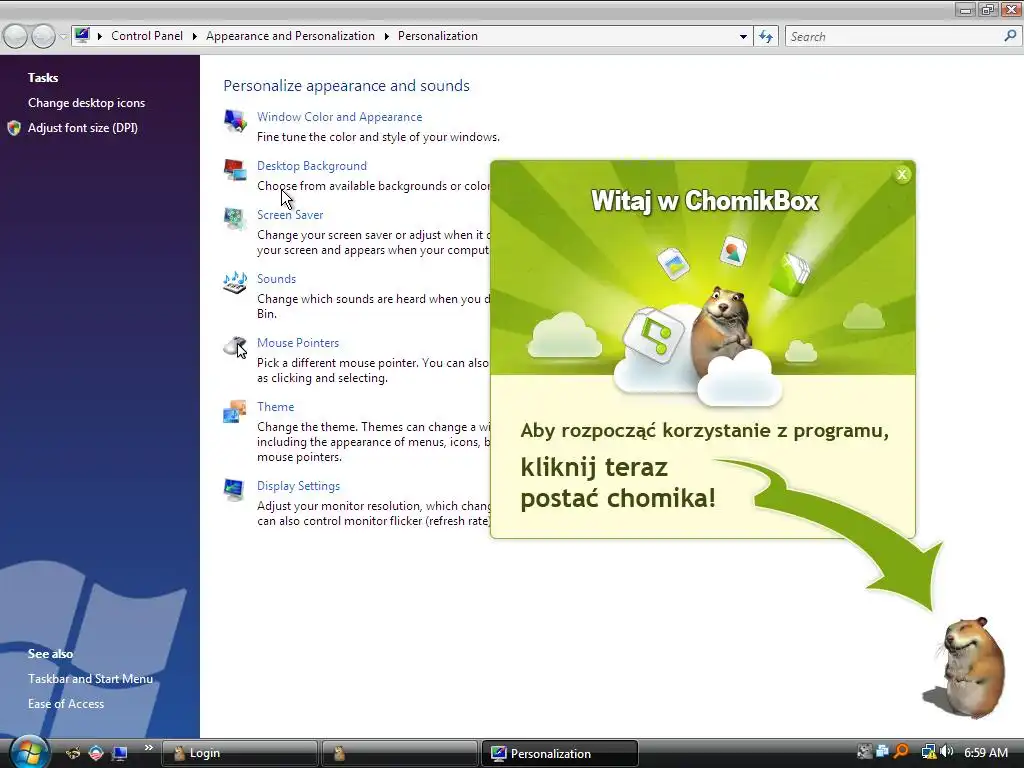Open Ease of Access link

66,703
